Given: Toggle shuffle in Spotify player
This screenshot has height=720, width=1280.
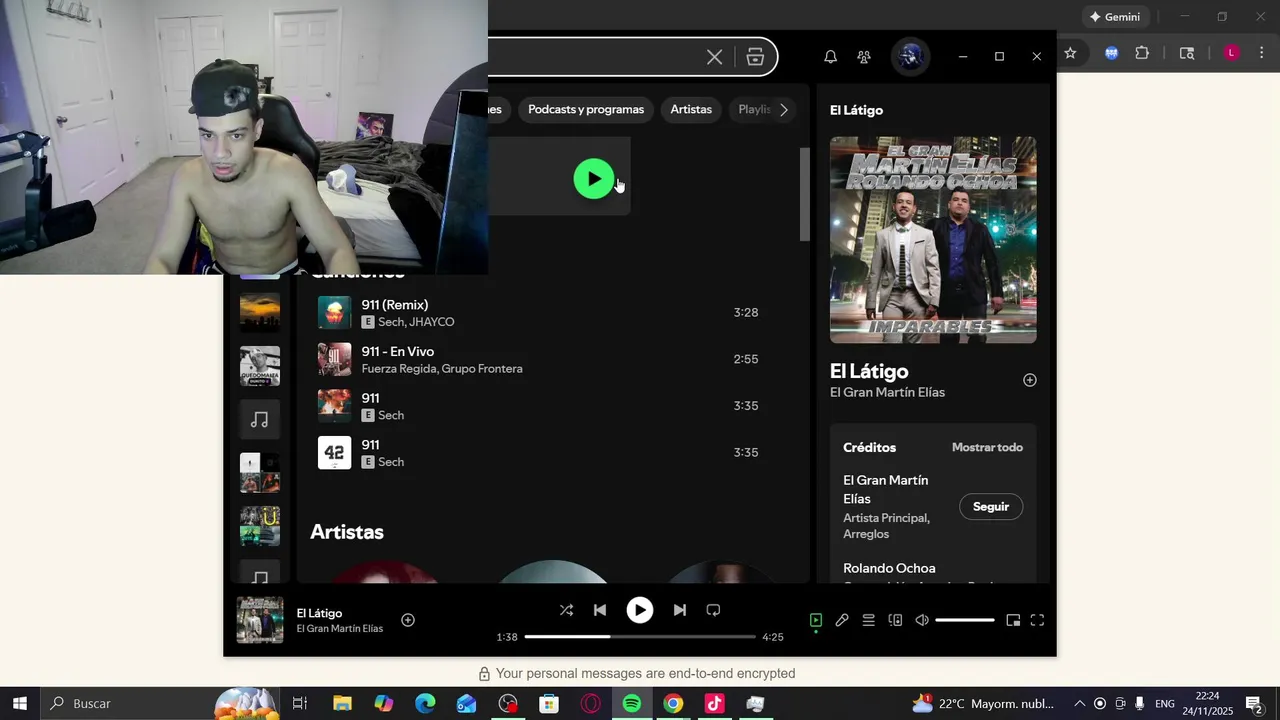Looking at the screenshot, I should click(x=566, y=610).
